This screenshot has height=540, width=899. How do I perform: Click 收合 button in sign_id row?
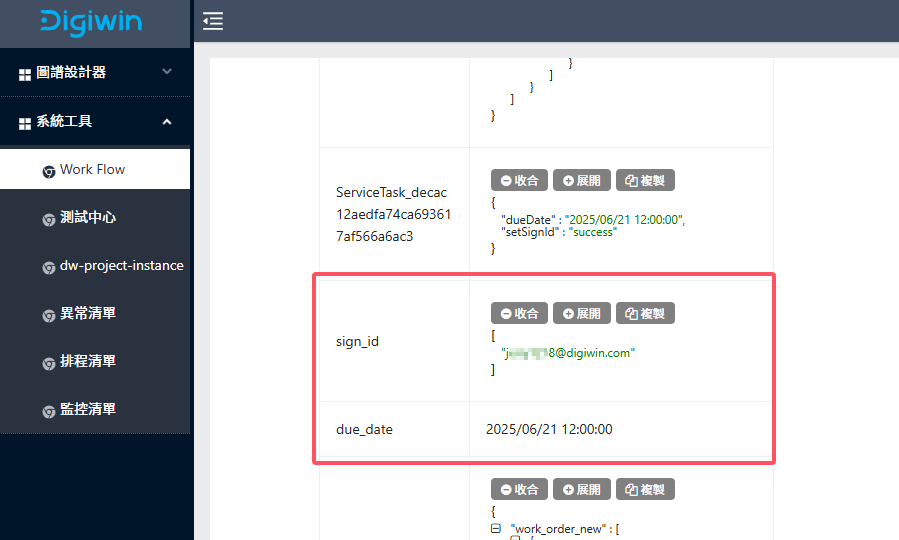(x=518, y=314)
